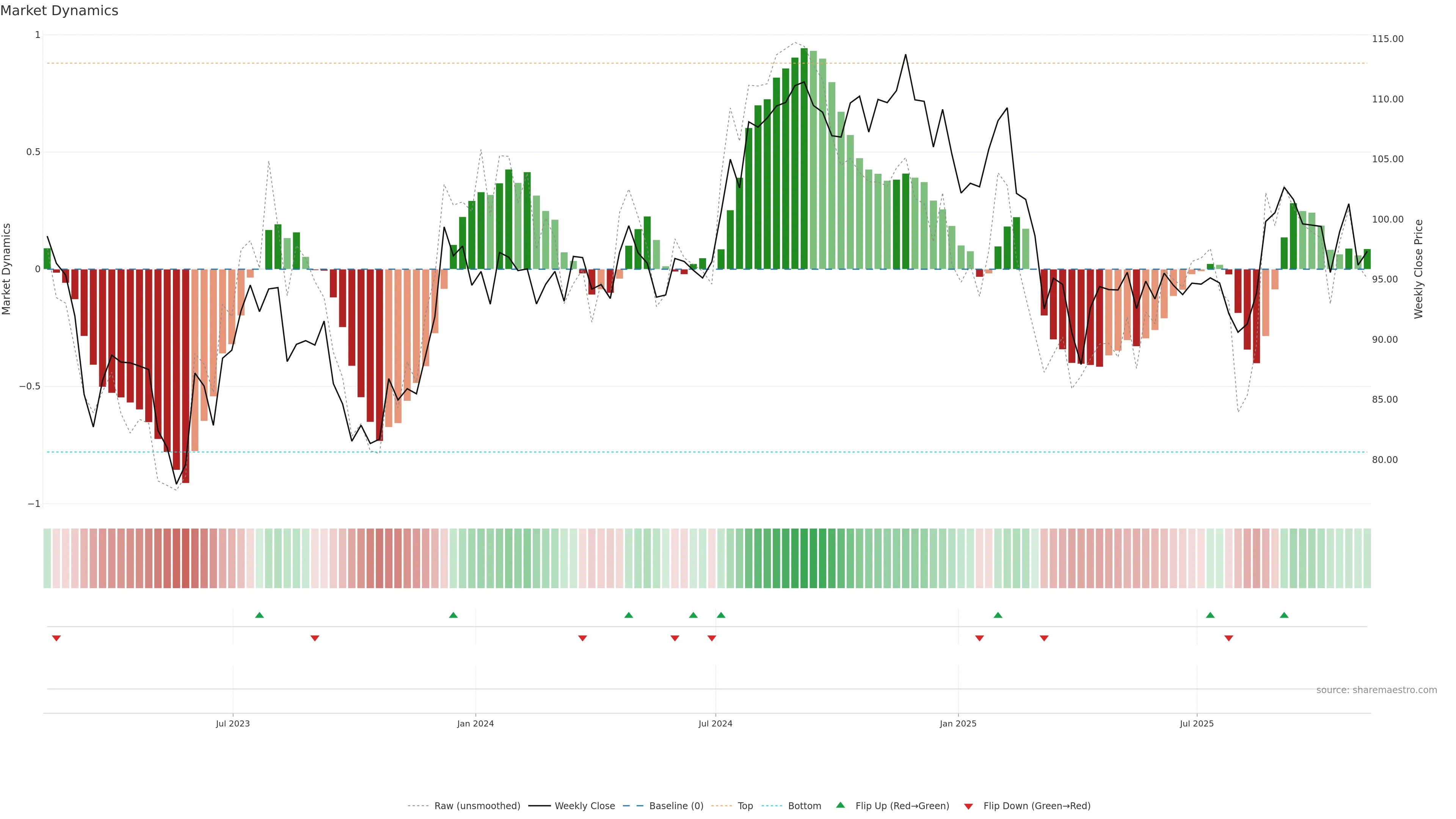This screenshot has width=1456, height=819.
Task: Click the first green flip-up triangle after Jul 2023
Action: click(259, 615)
